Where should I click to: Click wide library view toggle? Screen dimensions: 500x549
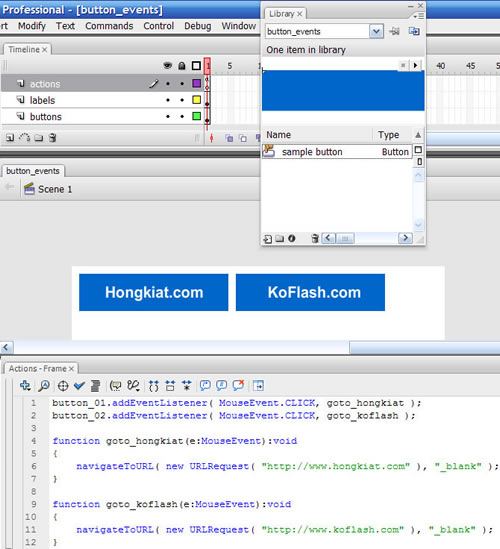418,150
